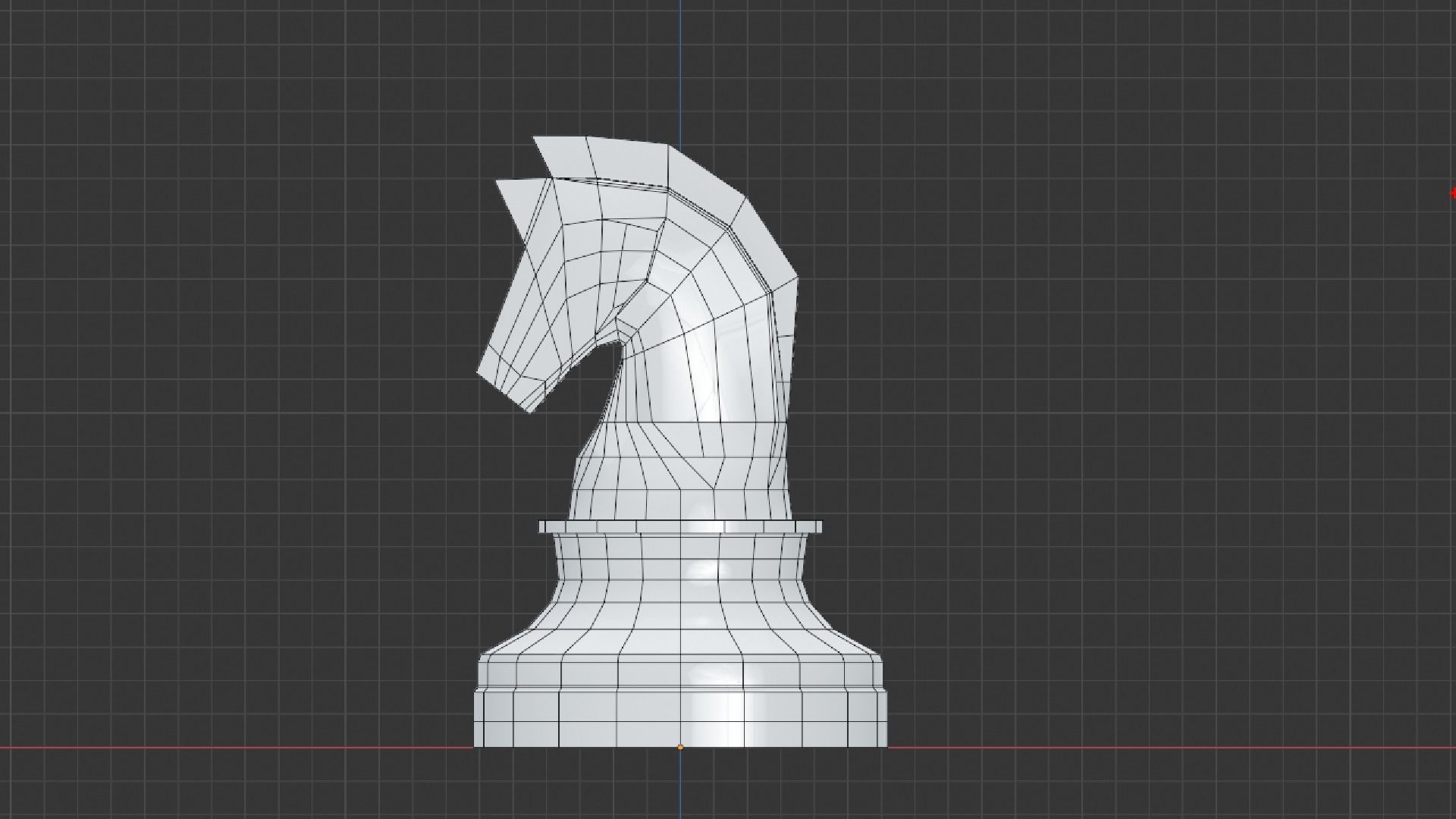Click the flat collar ring above the pedestal

coord(681,526)
